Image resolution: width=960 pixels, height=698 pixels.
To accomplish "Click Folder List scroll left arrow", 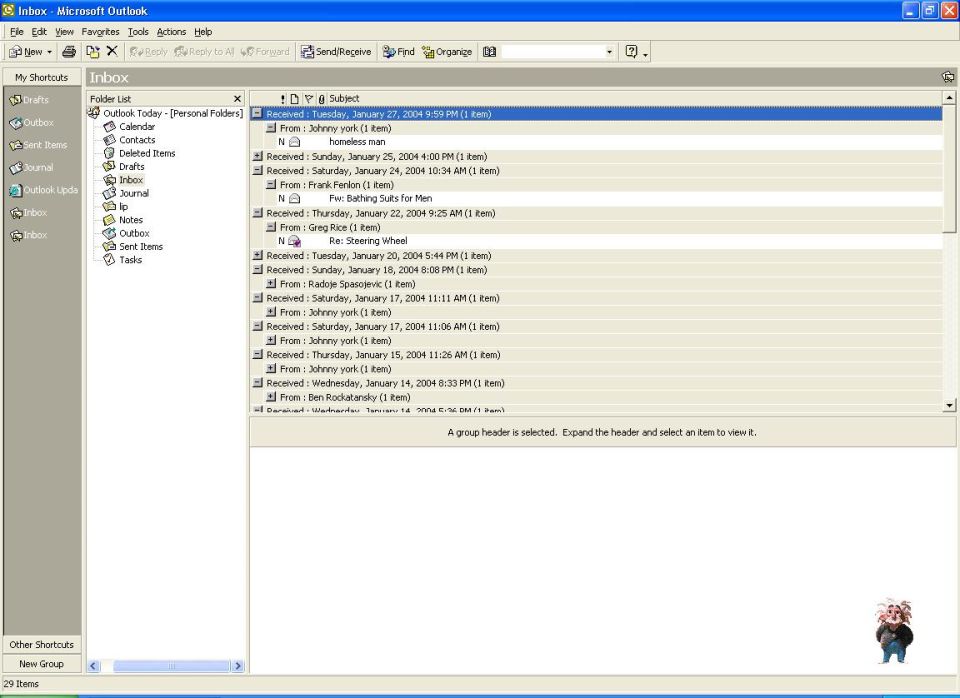I will coord(94,666).
